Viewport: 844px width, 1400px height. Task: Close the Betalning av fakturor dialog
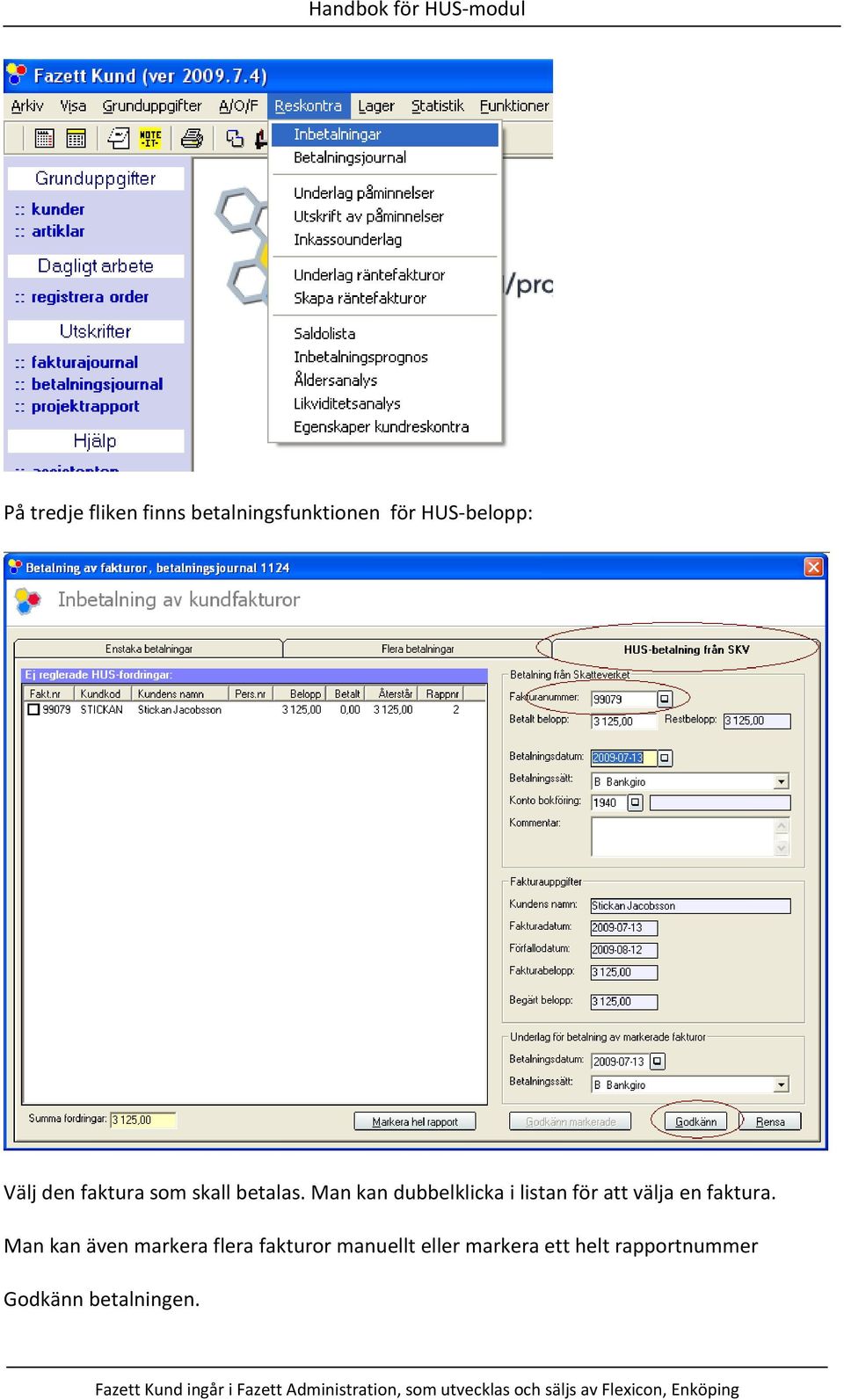(814, 567)
